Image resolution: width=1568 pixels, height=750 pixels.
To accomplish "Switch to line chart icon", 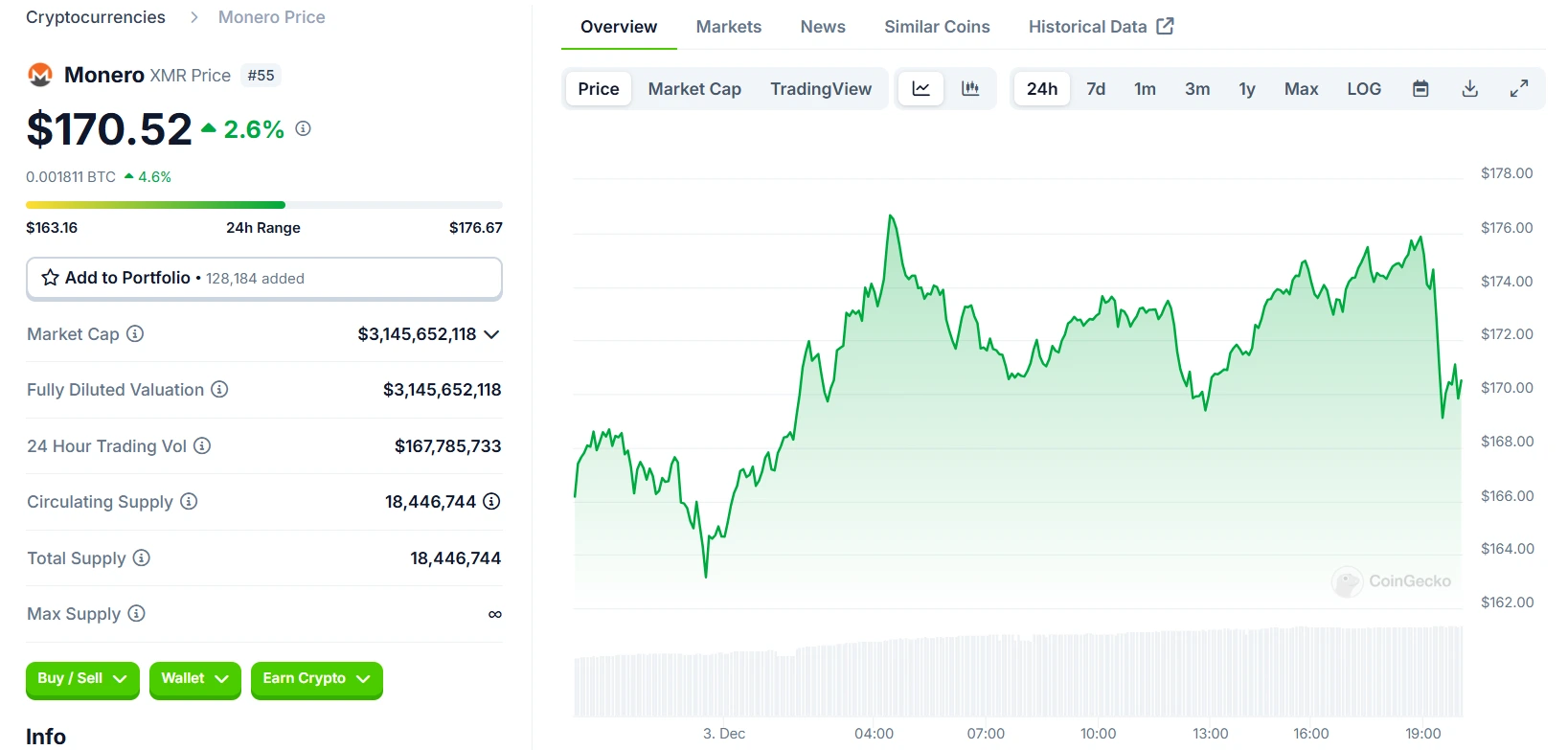I will click(x=920, y=89).
